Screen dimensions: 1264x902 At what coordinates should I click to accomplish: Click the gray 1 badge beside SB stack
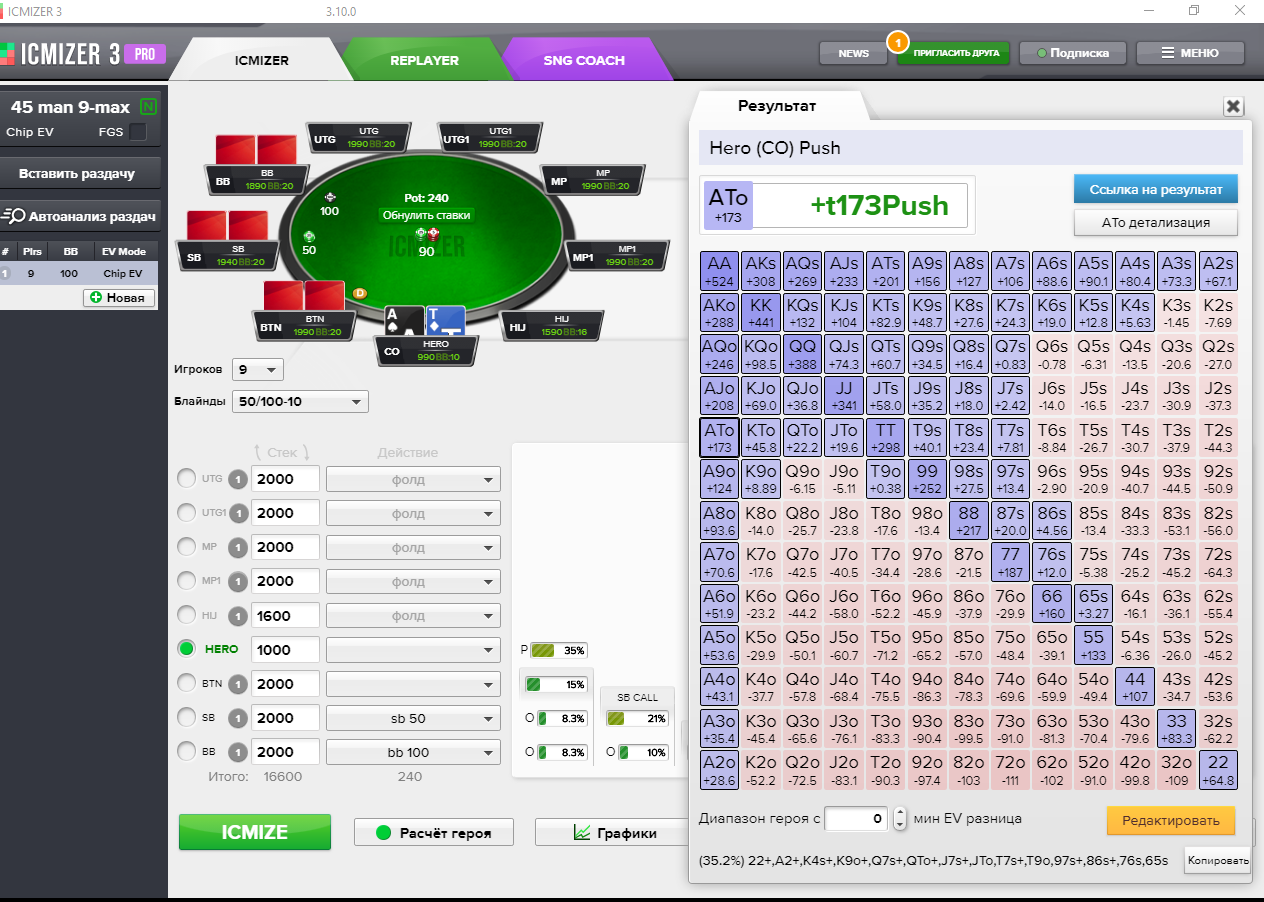coord(238,718)
